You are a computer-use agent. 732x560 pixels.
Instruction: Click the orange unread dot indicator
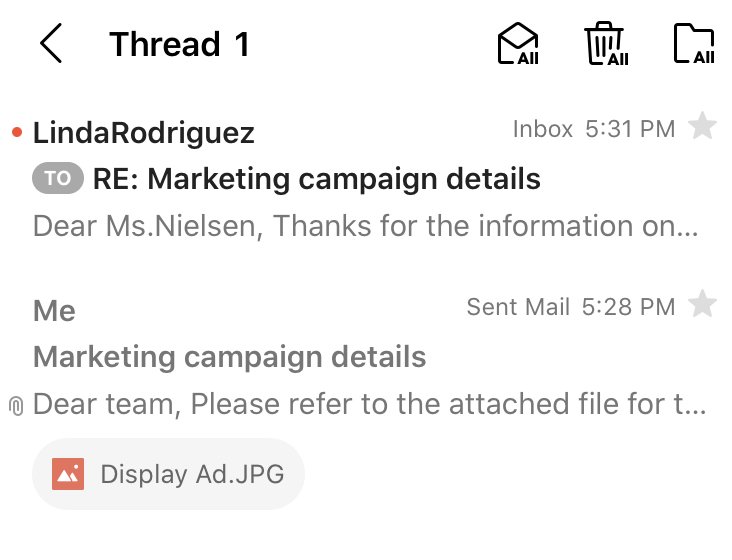(x=16, y=133)
